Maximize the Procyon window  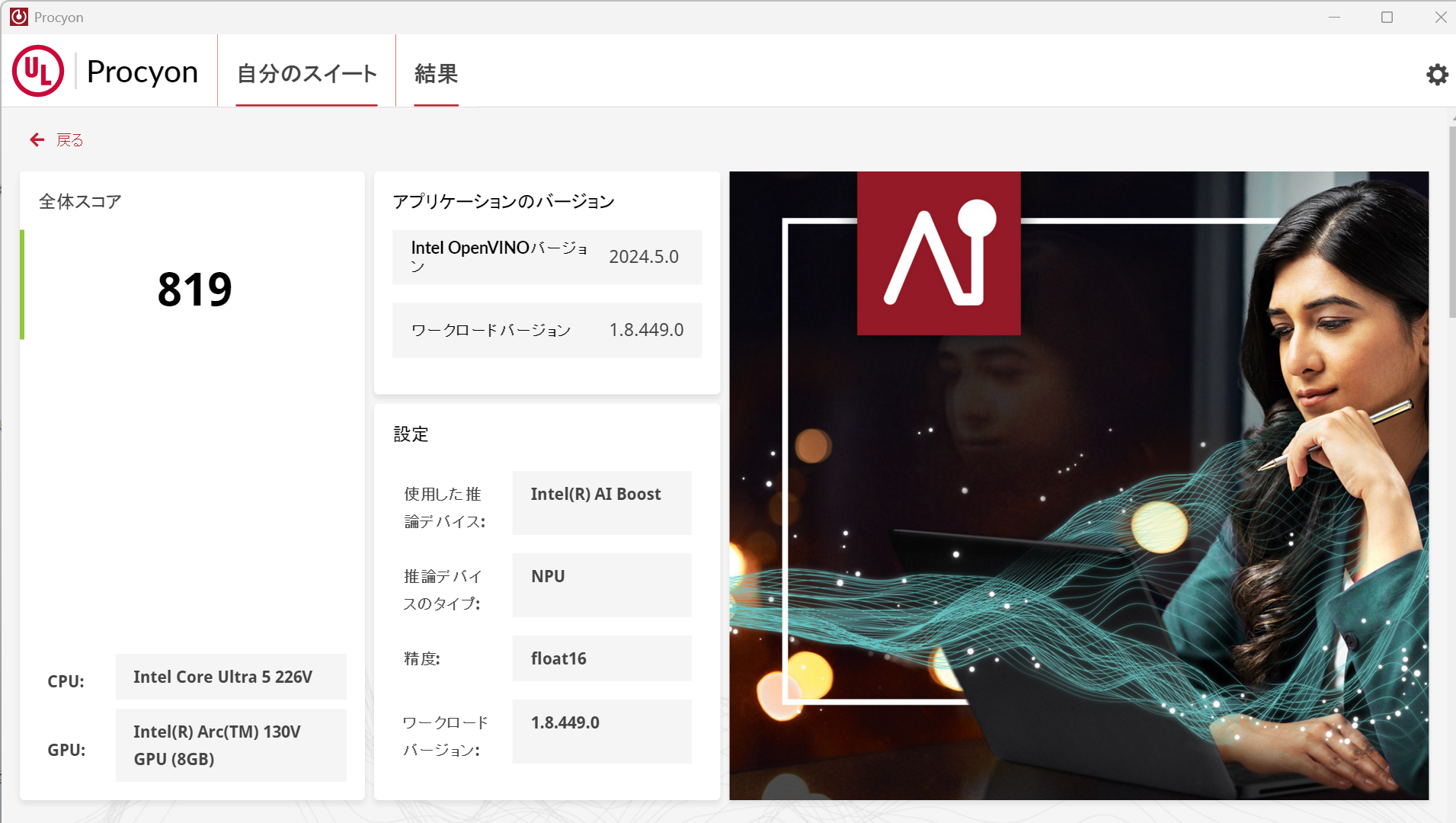click(x=1387, y=17)
